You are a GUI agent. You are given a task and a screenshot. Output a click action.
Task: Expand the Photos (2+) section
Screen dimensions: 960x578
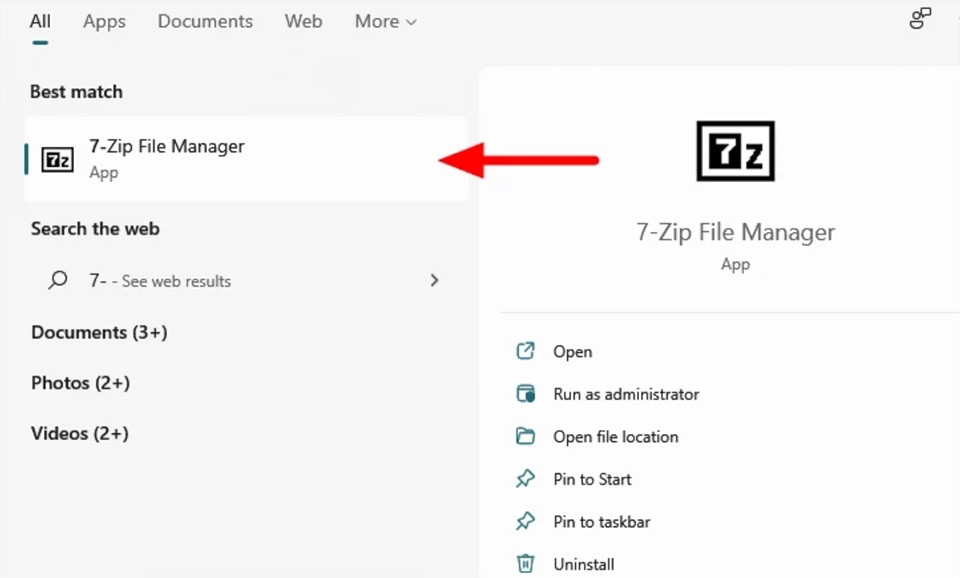[x=81, y=382]
